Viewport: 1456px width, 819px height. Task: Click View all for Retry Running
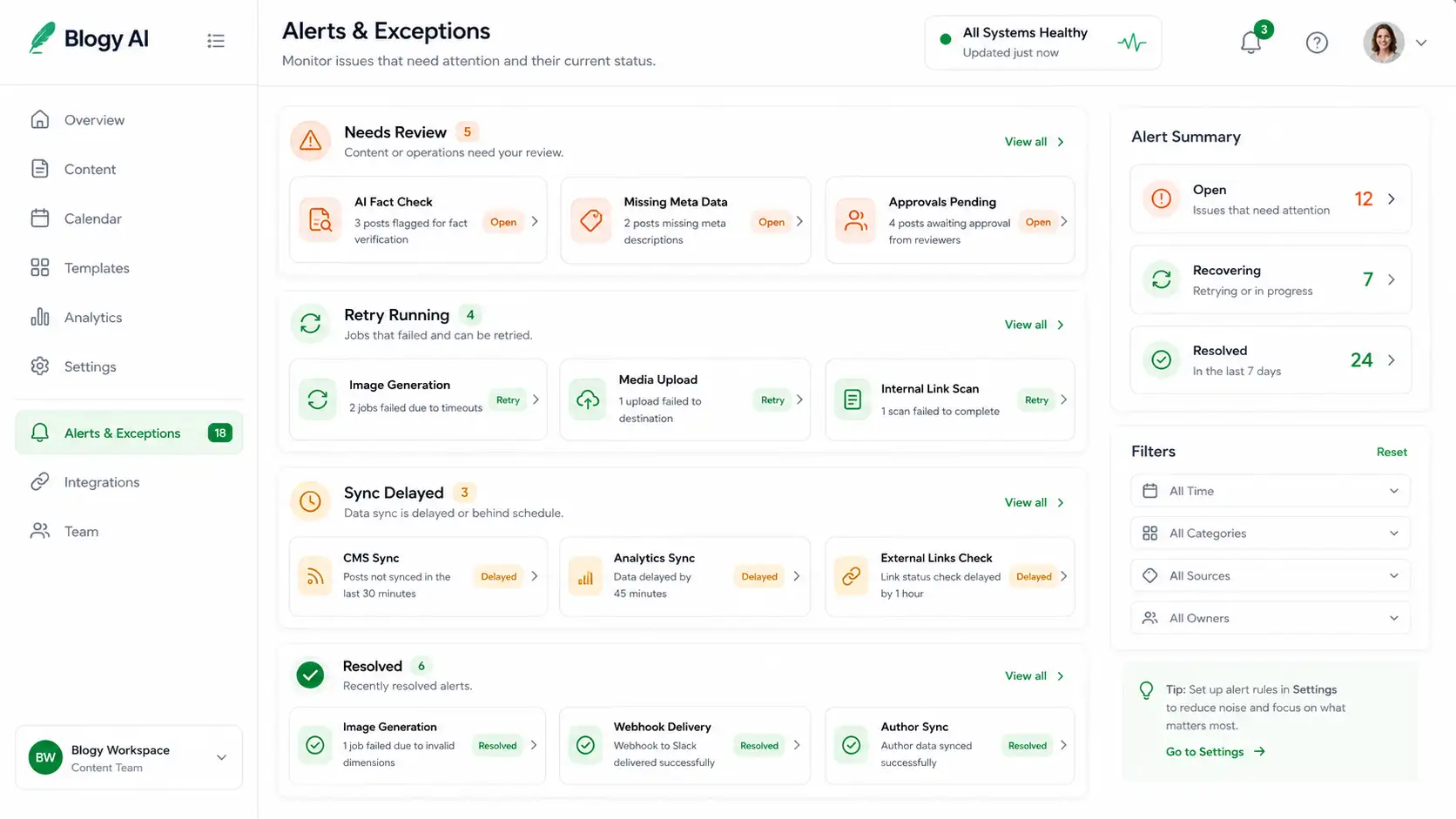(1035, 325)
